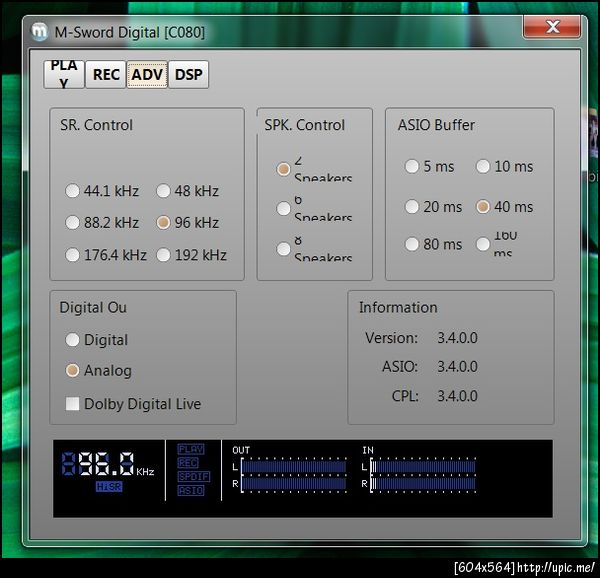
Task: Close the M-Sword Digital window
Action: [552, 27]
